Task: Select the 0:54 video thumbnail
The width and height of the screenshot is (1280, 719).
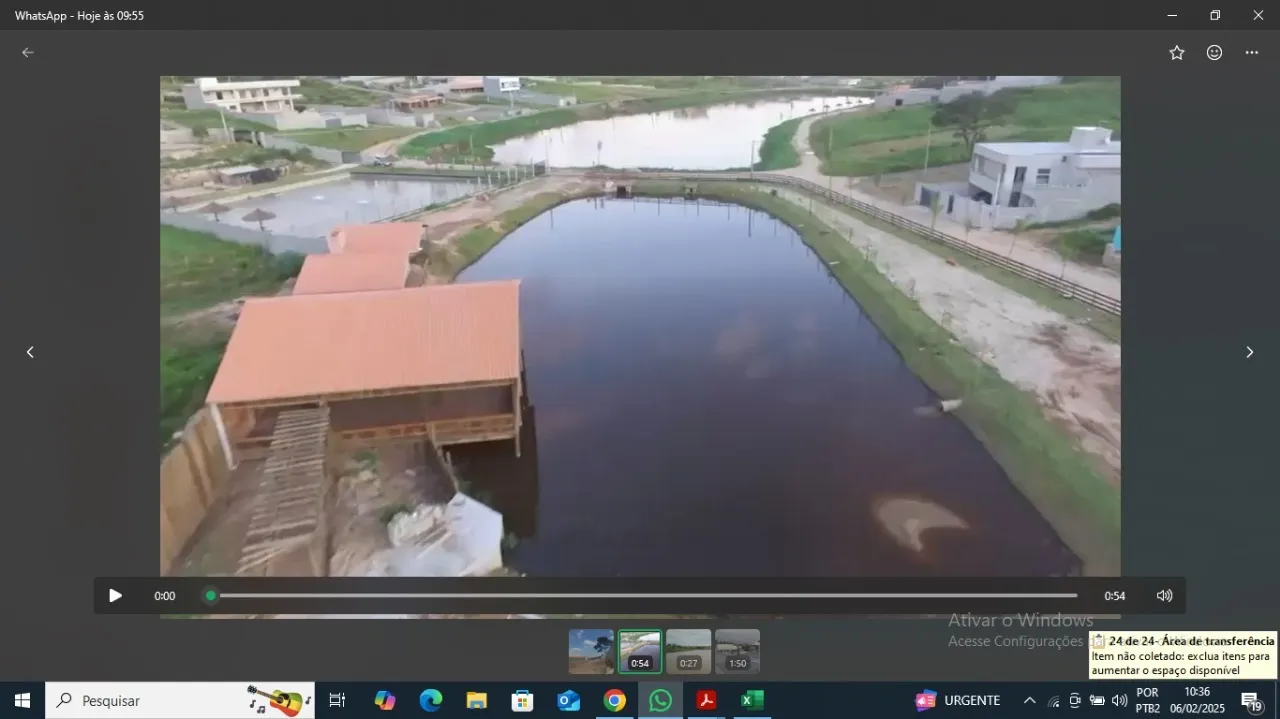Action: click(640, 651)
